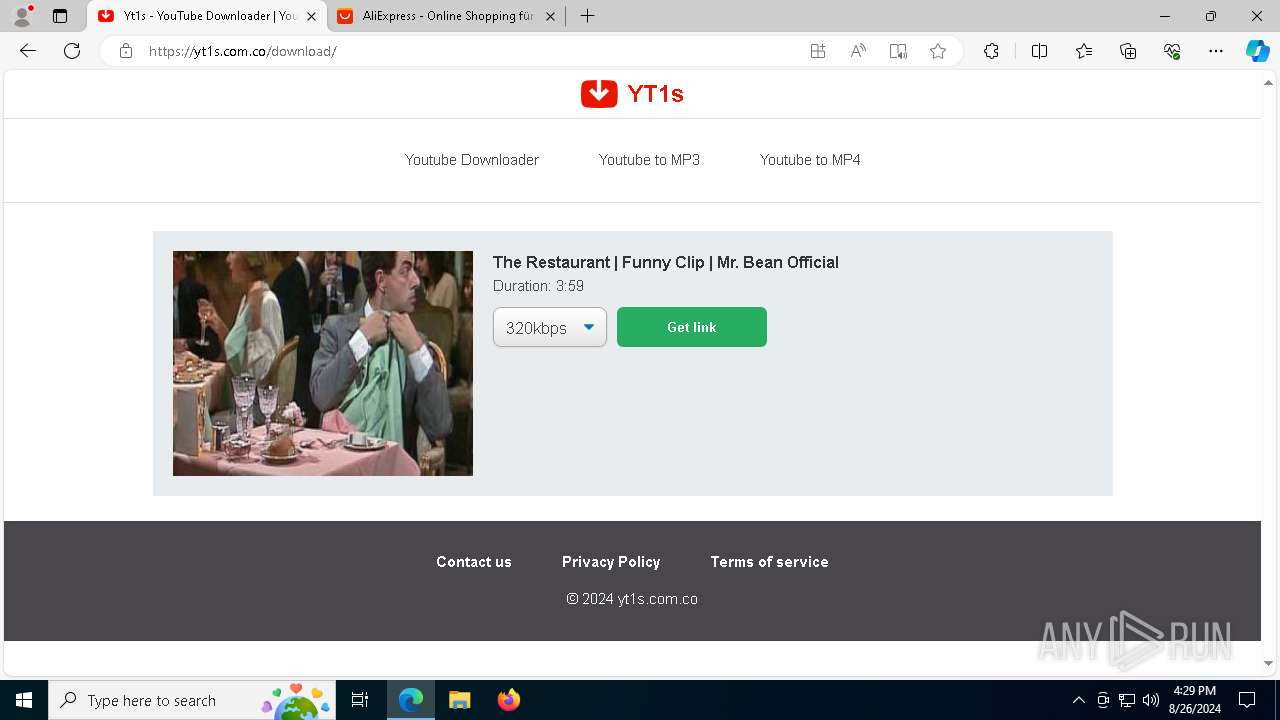
Task: Open tab actions menu icon
Action: [60, 16]
